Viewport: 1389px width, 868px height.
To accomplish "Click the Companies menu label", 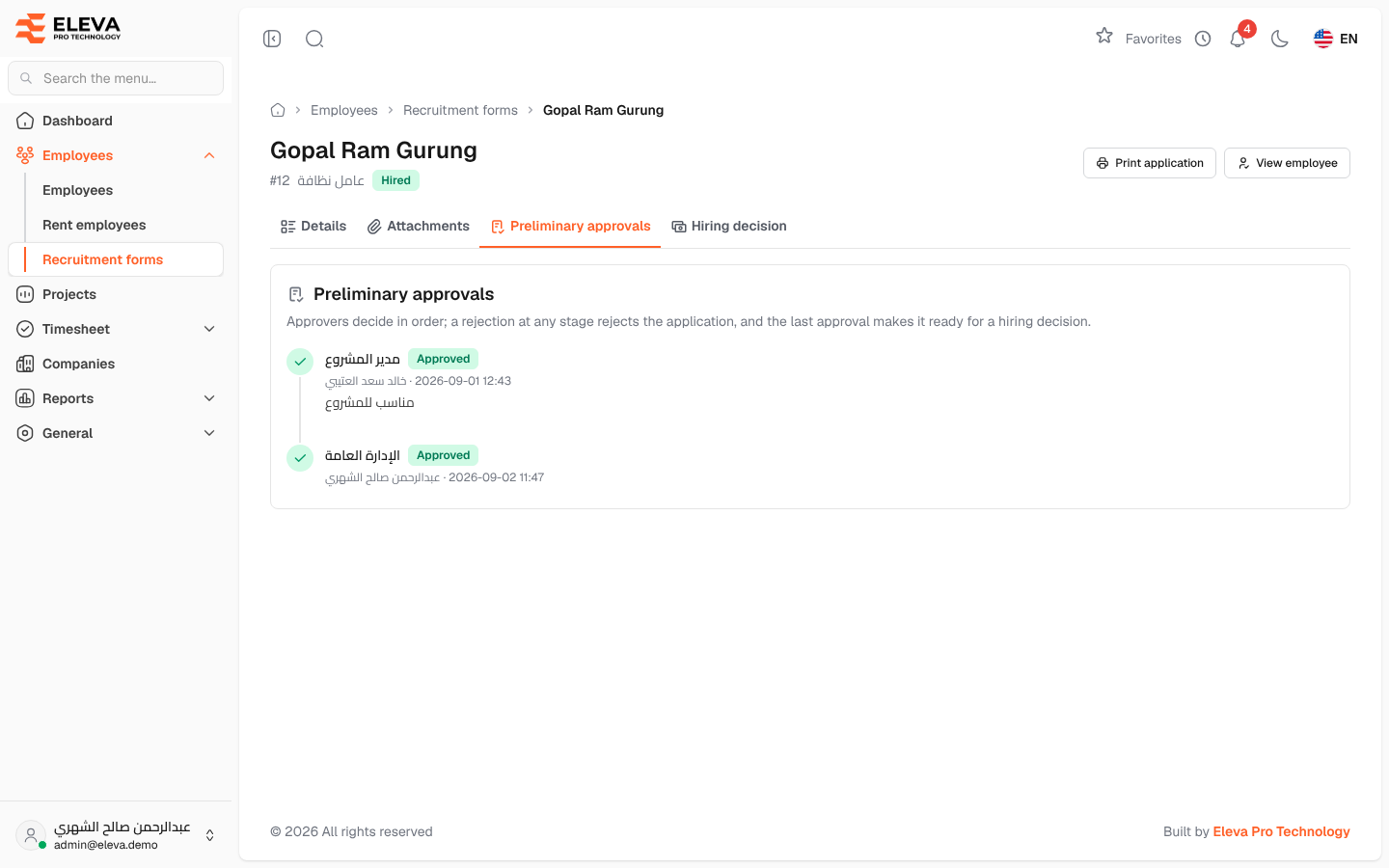I will (x=78, y=364).
